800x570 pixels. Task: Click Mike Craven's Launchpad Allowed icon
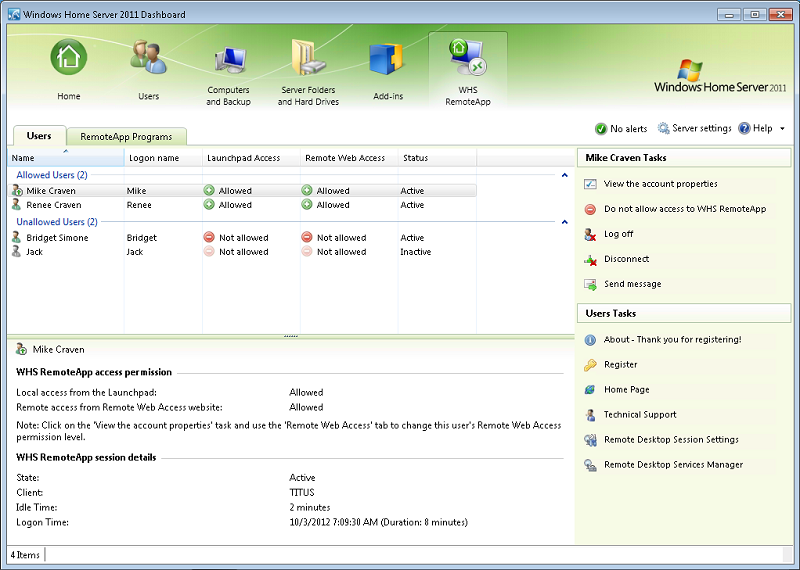coord(209,190)
